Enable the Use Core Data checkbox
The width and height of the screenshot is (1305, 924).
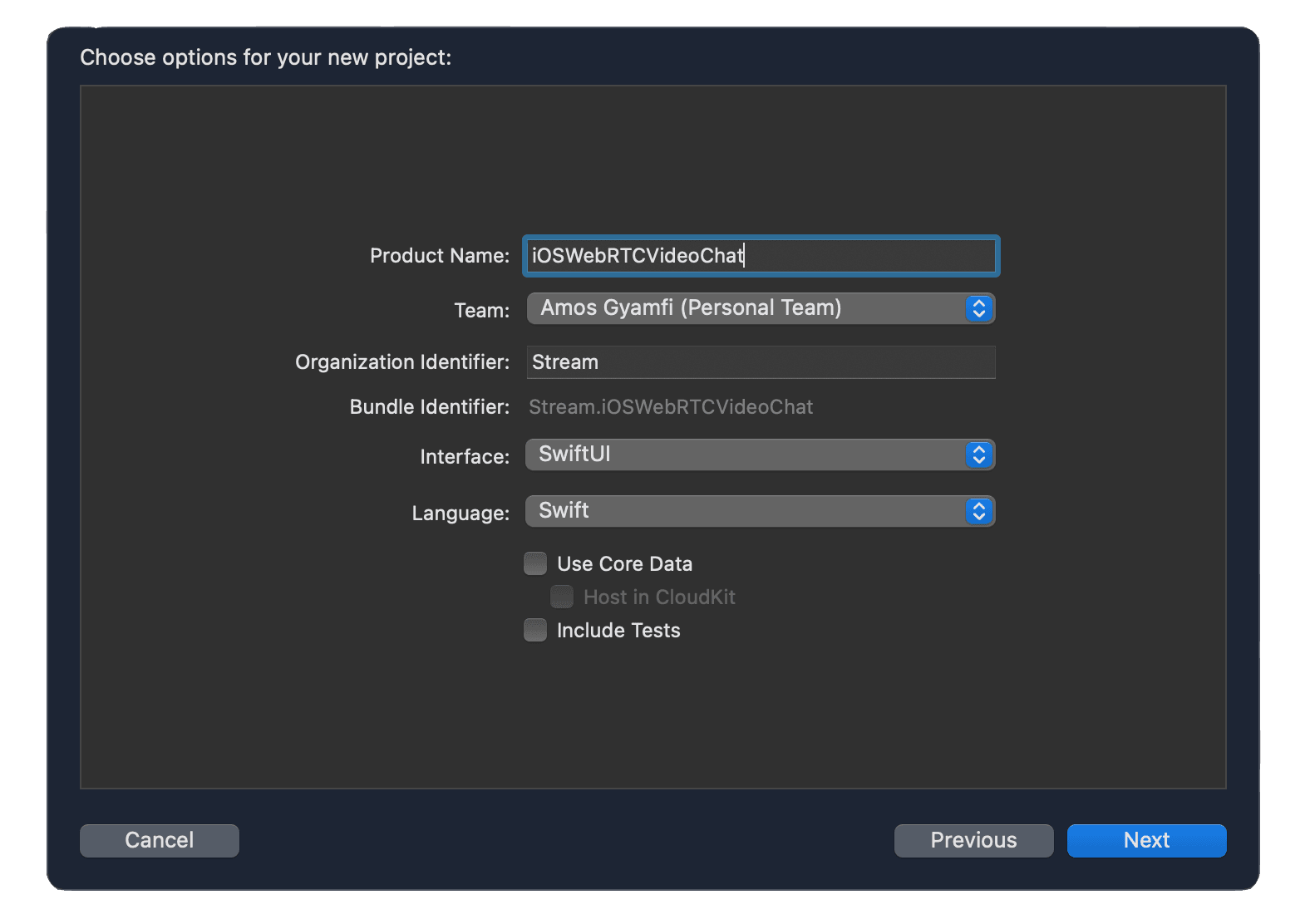coord(535,563)
